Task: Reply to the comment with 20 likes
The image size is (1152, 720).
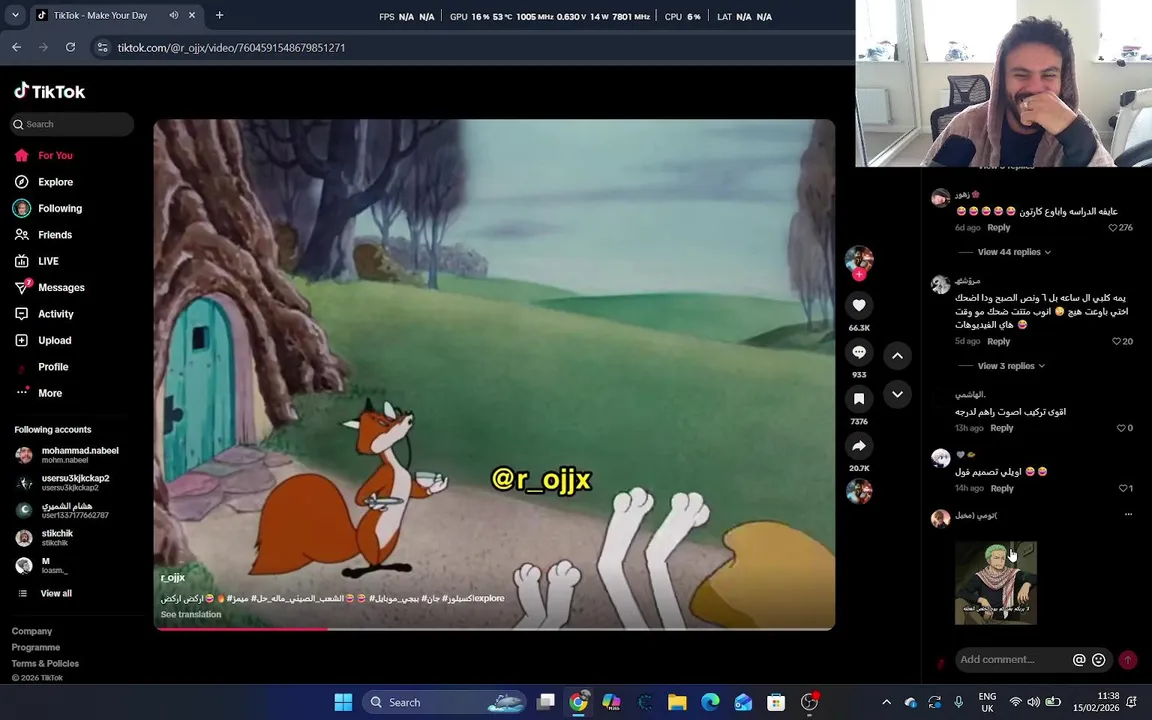Action: pyautogui.click(x=998, y=342)
